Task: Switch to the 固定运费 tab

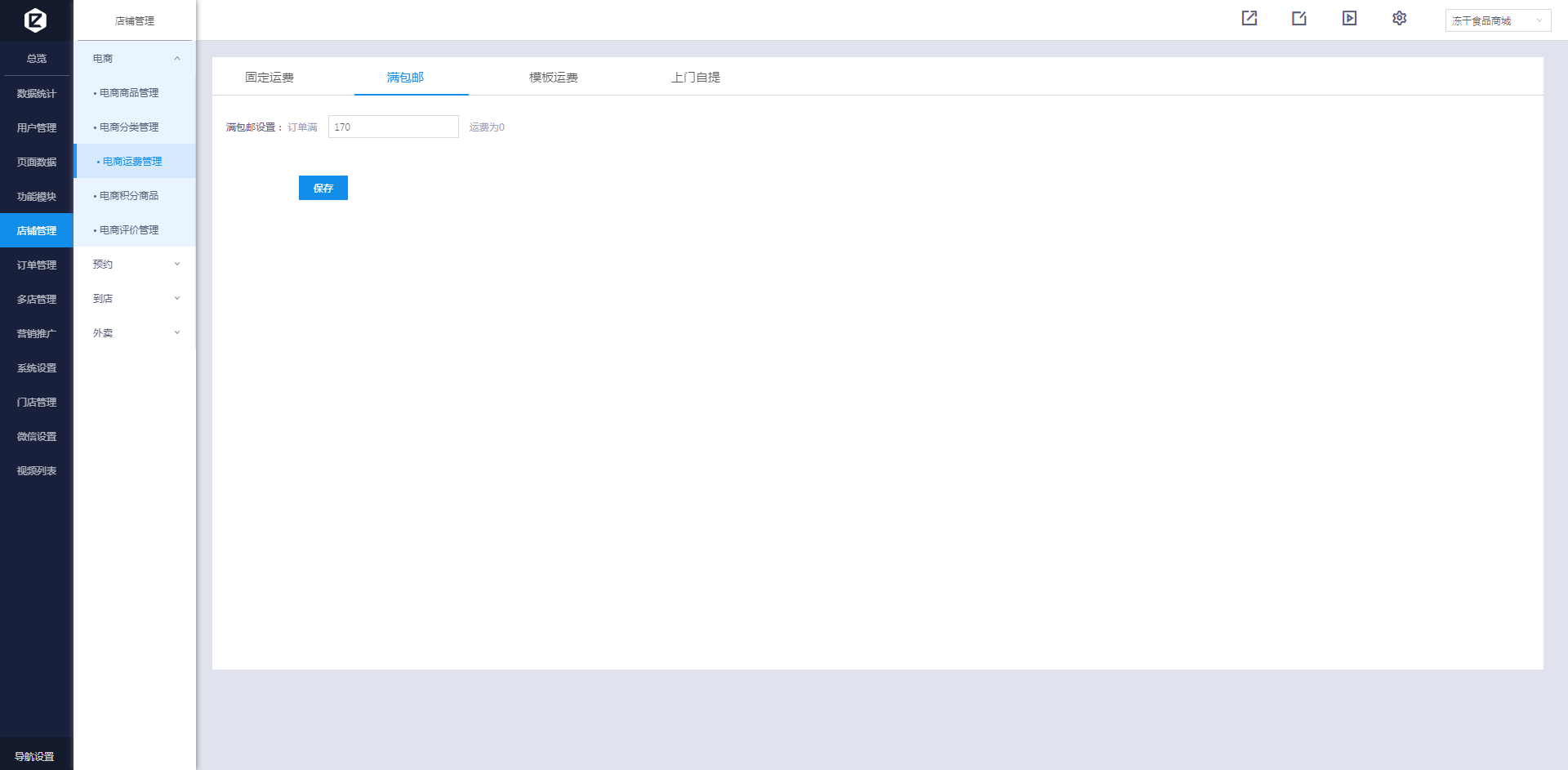Action: point(269,78)
